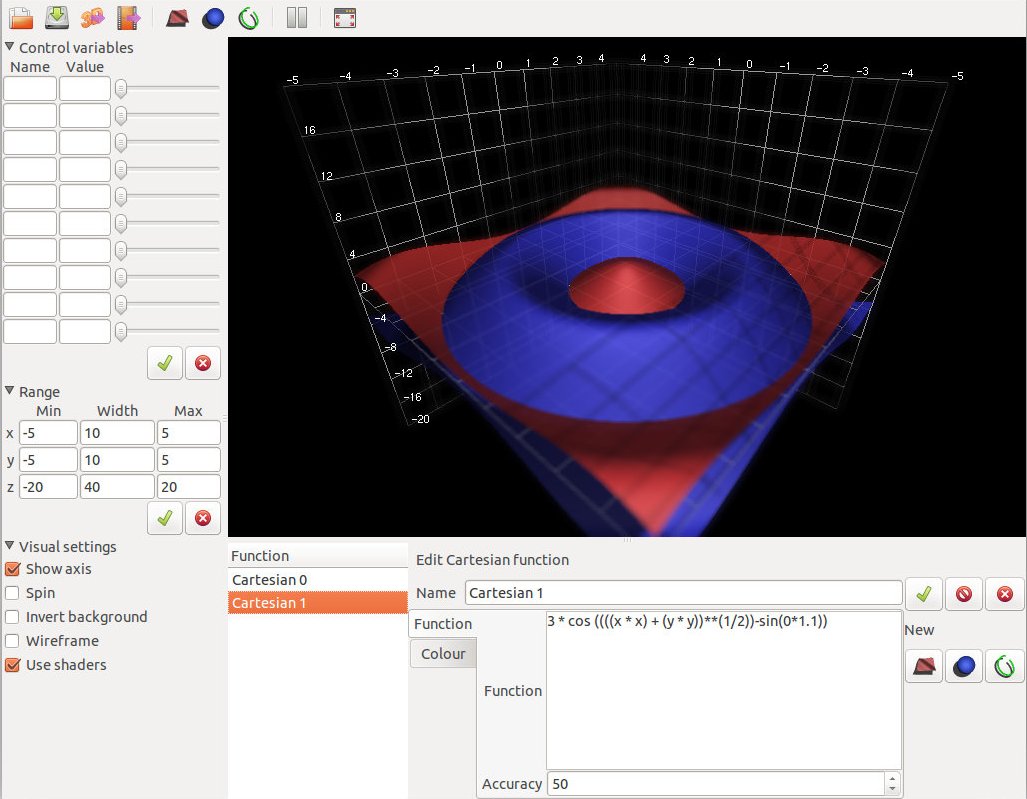Click into the function expression text area
Viewport: 1027px width, 799px height.
coord(724,690)
